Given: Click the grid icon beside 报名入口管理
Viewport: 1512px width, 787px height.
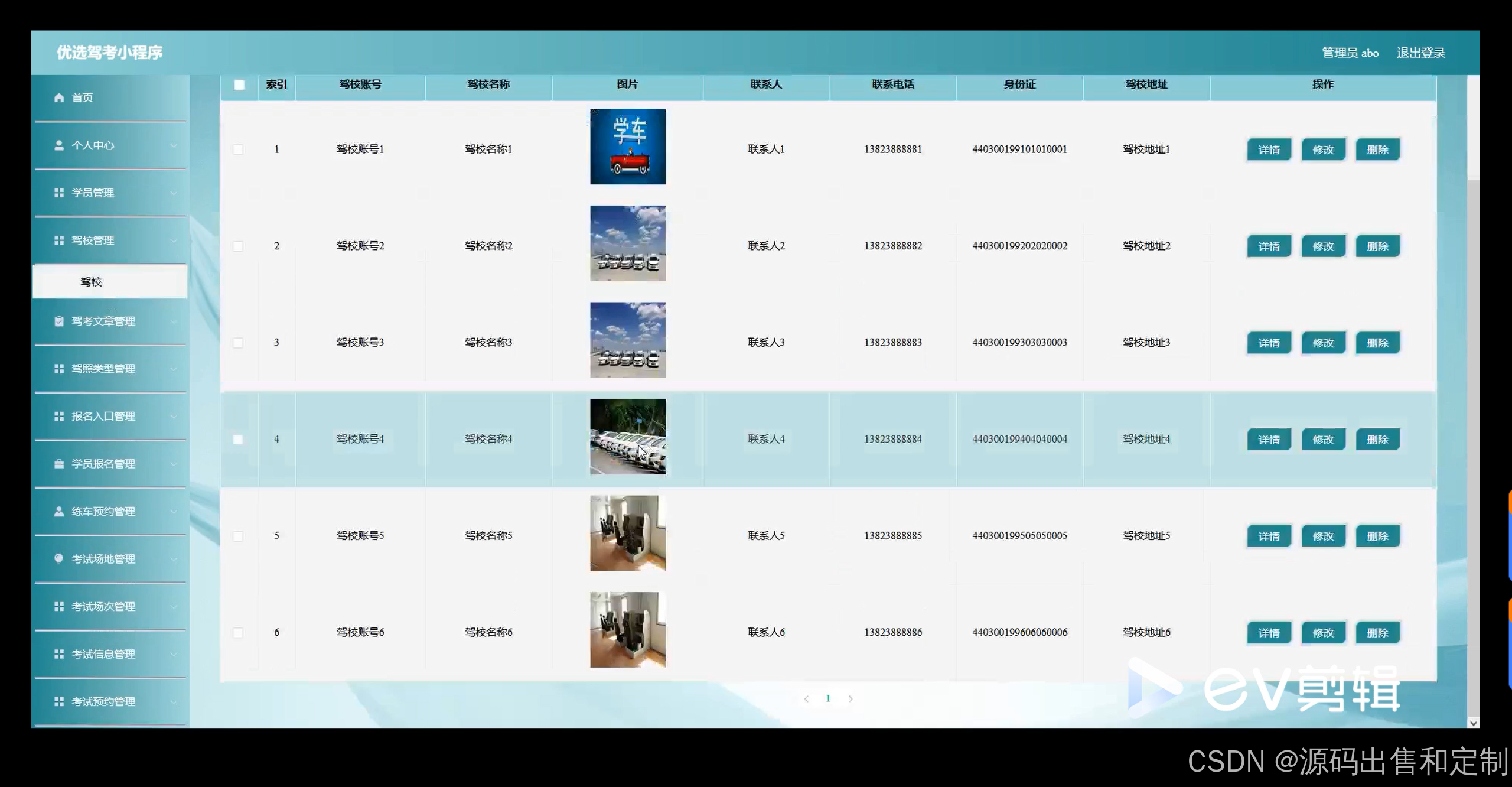Looking at the screenshot, I should click(x=58, y=417).
